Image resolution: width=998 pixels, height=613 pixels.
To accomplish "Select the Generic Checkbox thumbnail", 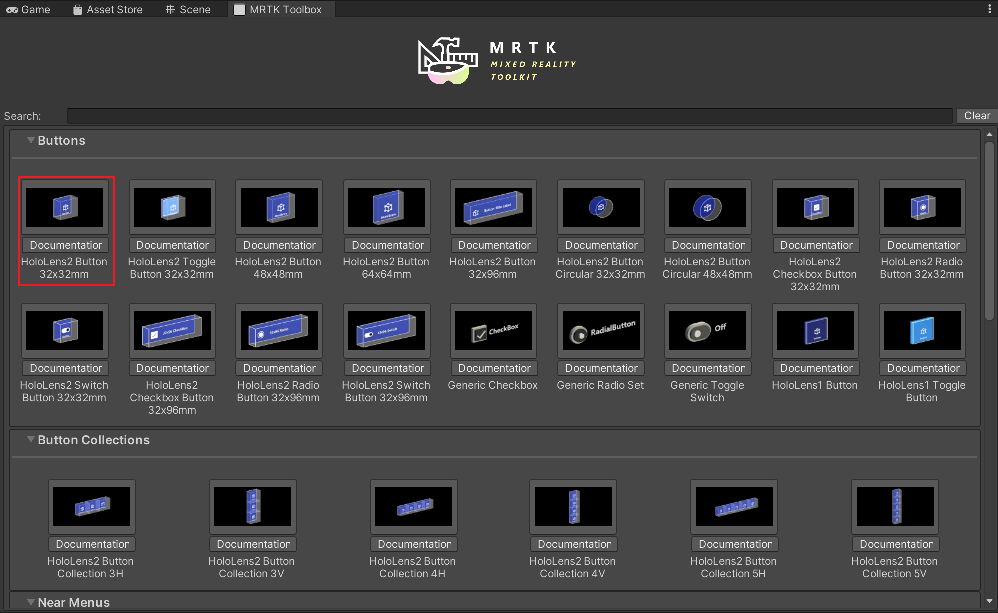I will [x=494, y=330].
